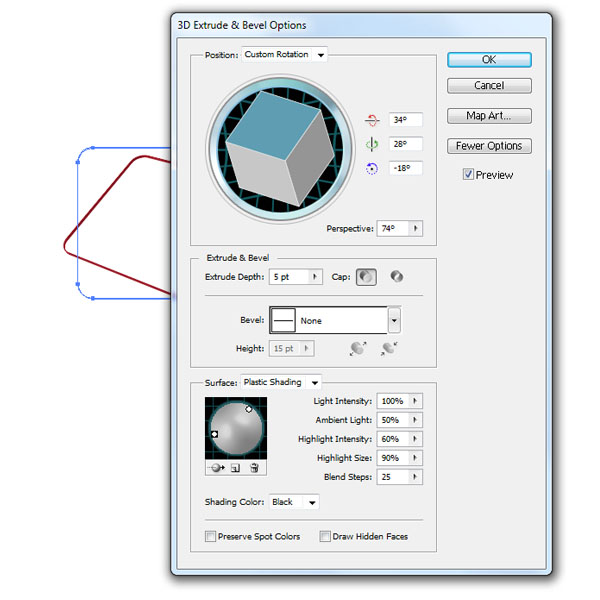Image resolution: width=600 pixels, height=600 pixels.
Task: Add a new light icon
Action: point(235,468)
